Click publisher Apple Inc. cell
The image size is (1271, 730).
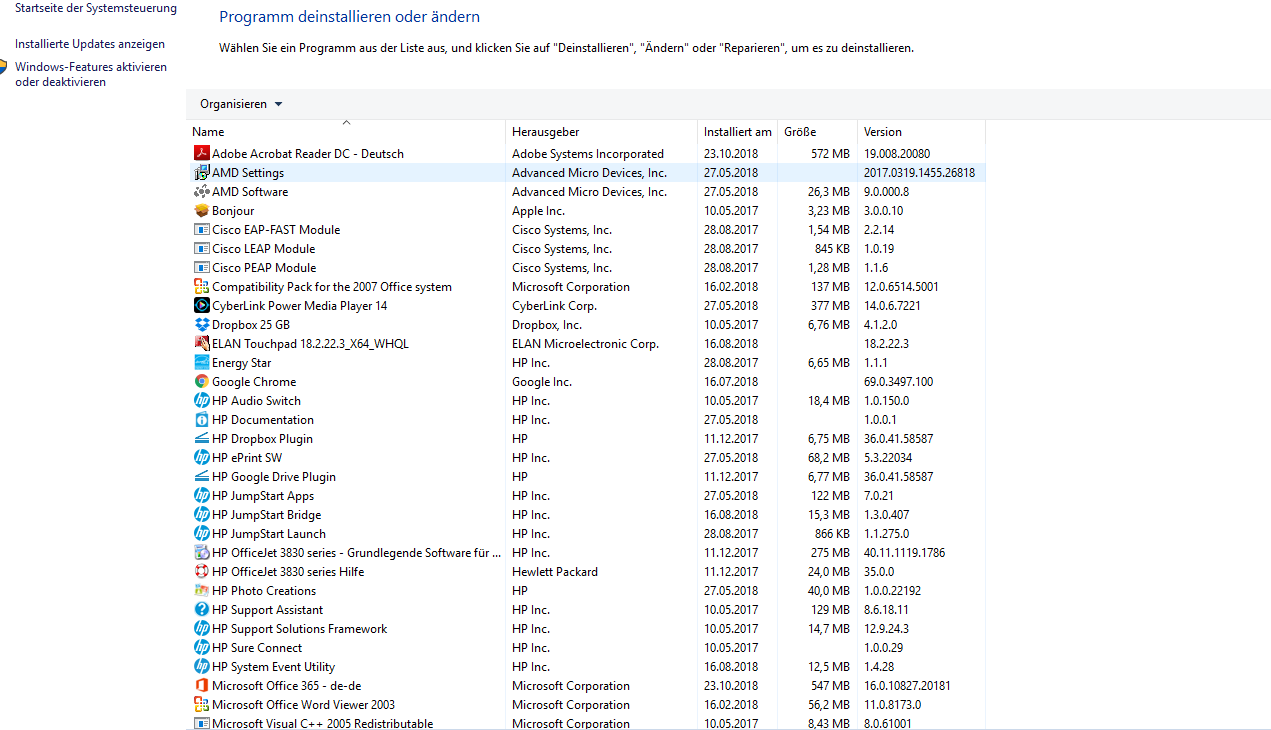pyautogui.click(x=538, y=211)
